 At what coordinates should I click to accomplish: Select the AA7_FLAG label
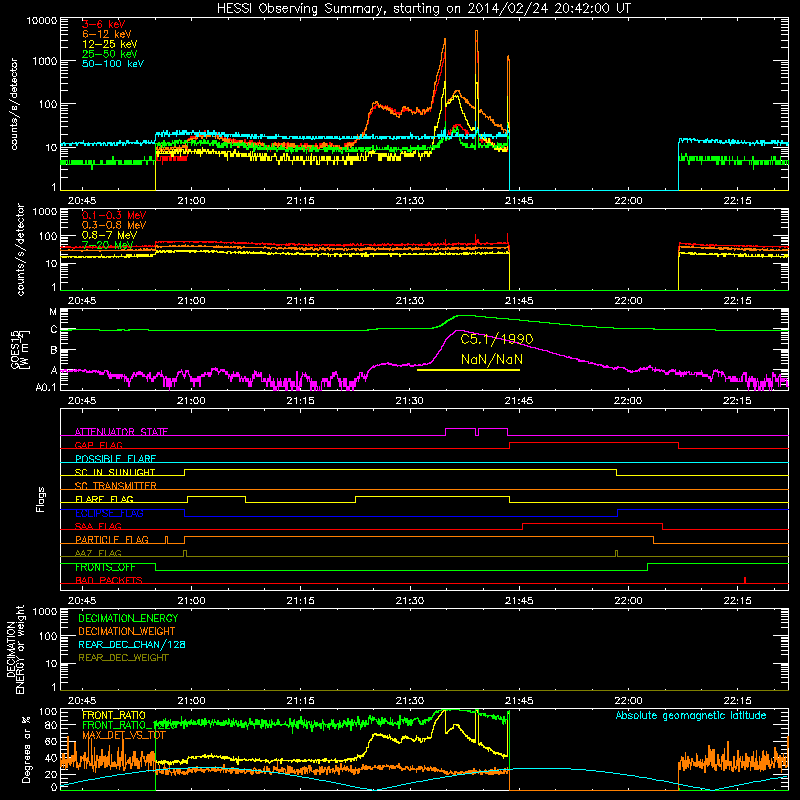pyautogui.click(x=98, y=554)
